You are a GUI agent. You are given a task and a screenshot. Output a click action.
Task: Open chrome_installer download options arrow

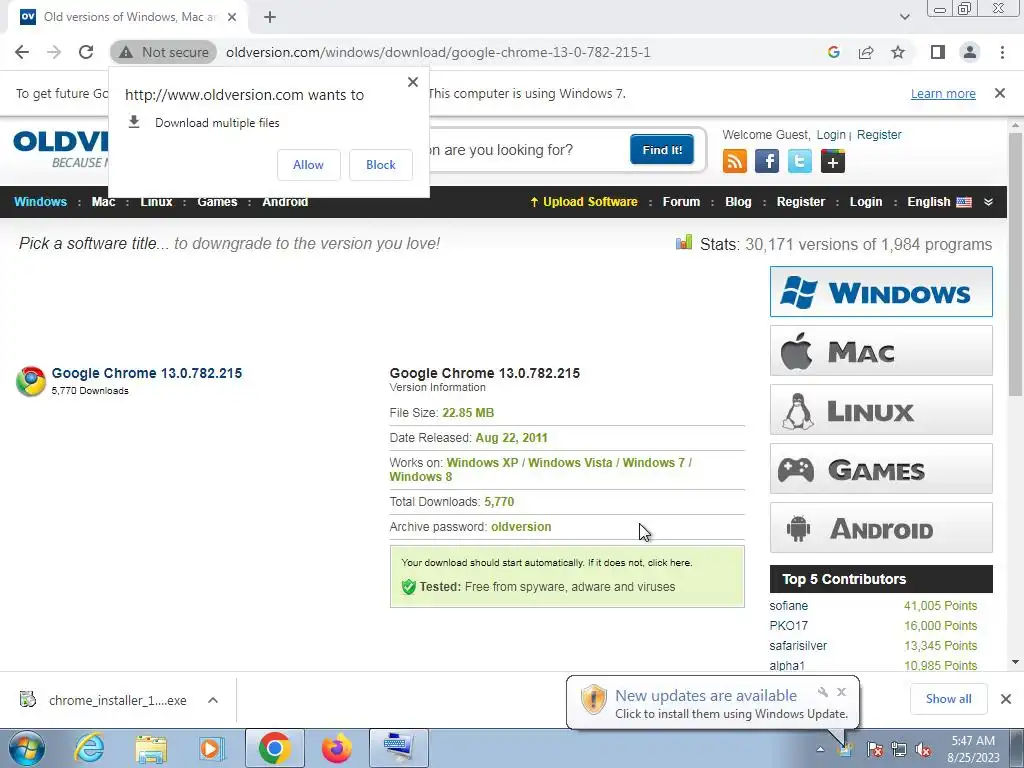212,700
